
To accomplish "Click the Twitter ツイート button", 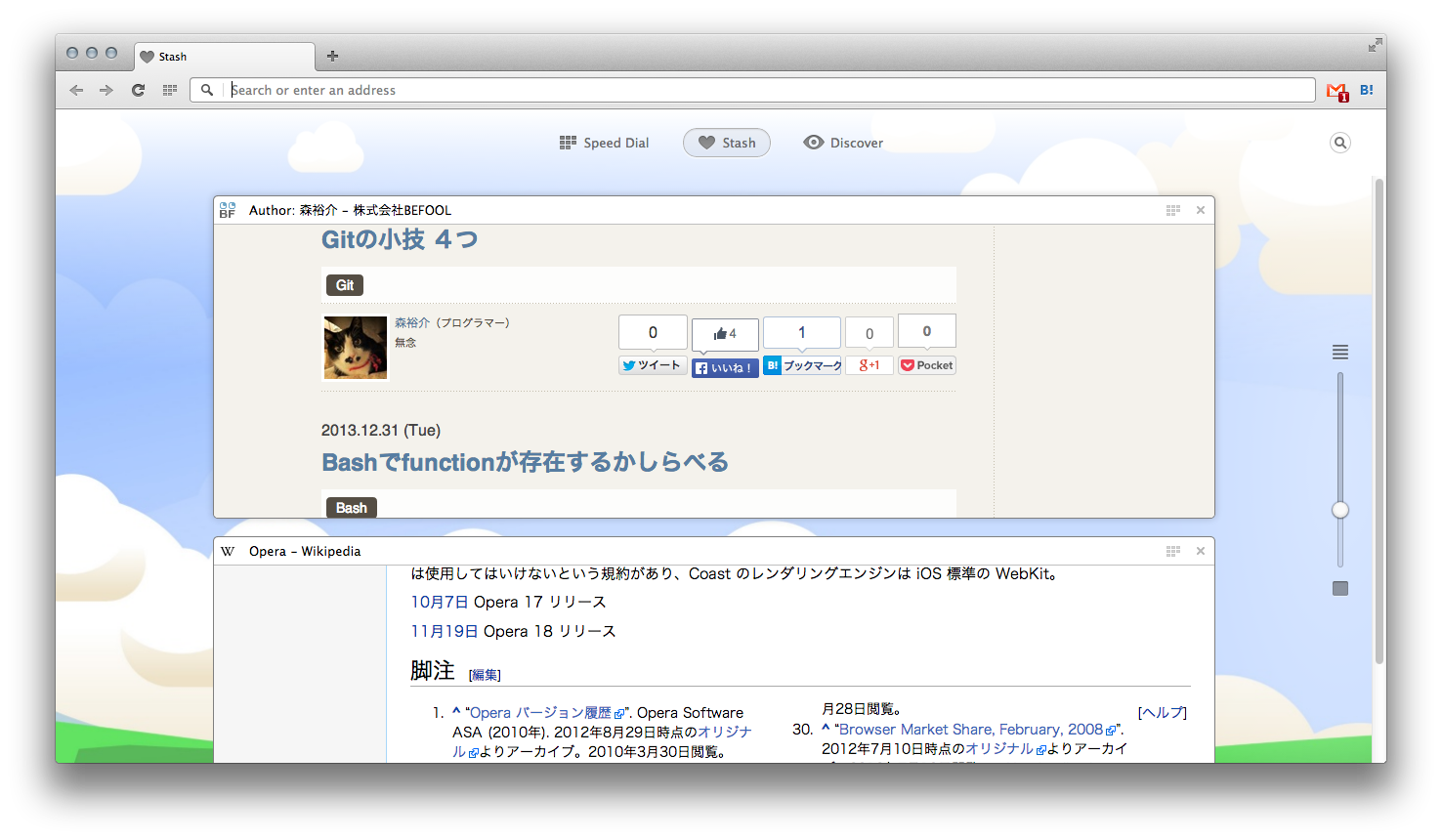I will [x=653, y=365].
